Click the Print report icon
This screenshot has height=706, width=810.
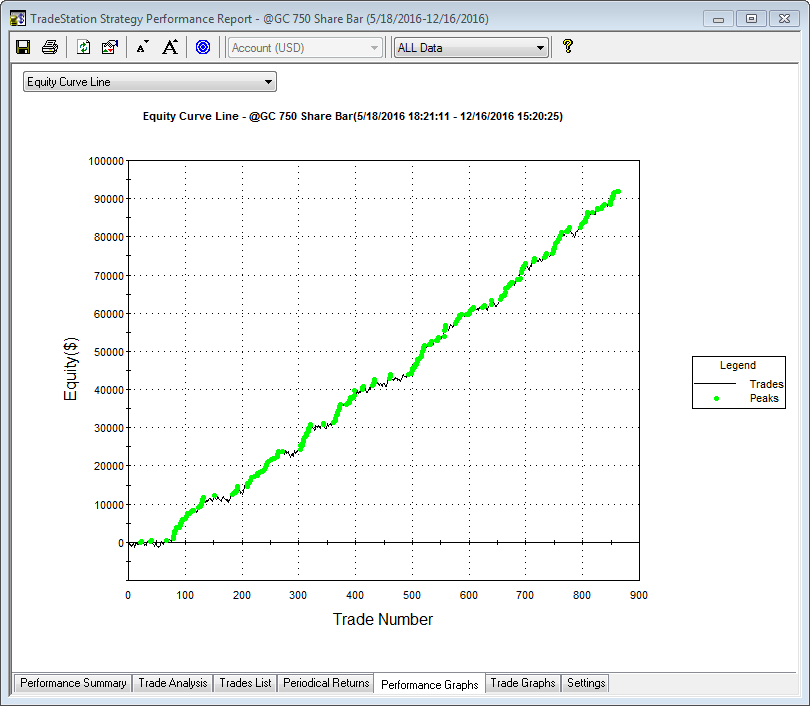[50, 47]
